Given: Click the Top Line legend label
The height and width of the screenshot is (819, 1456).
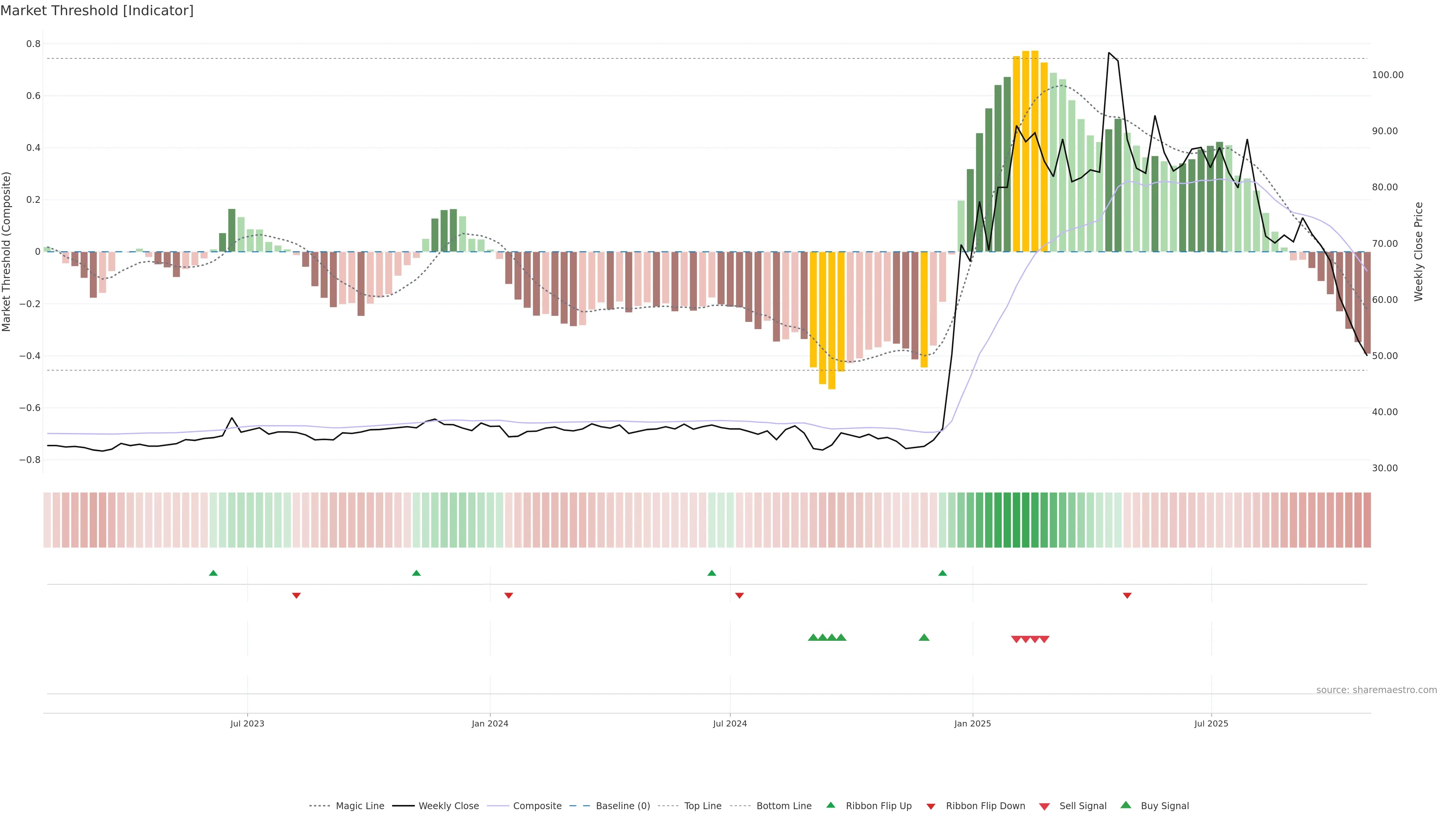Looking at the screenshot, I should (x=703, y=806).
